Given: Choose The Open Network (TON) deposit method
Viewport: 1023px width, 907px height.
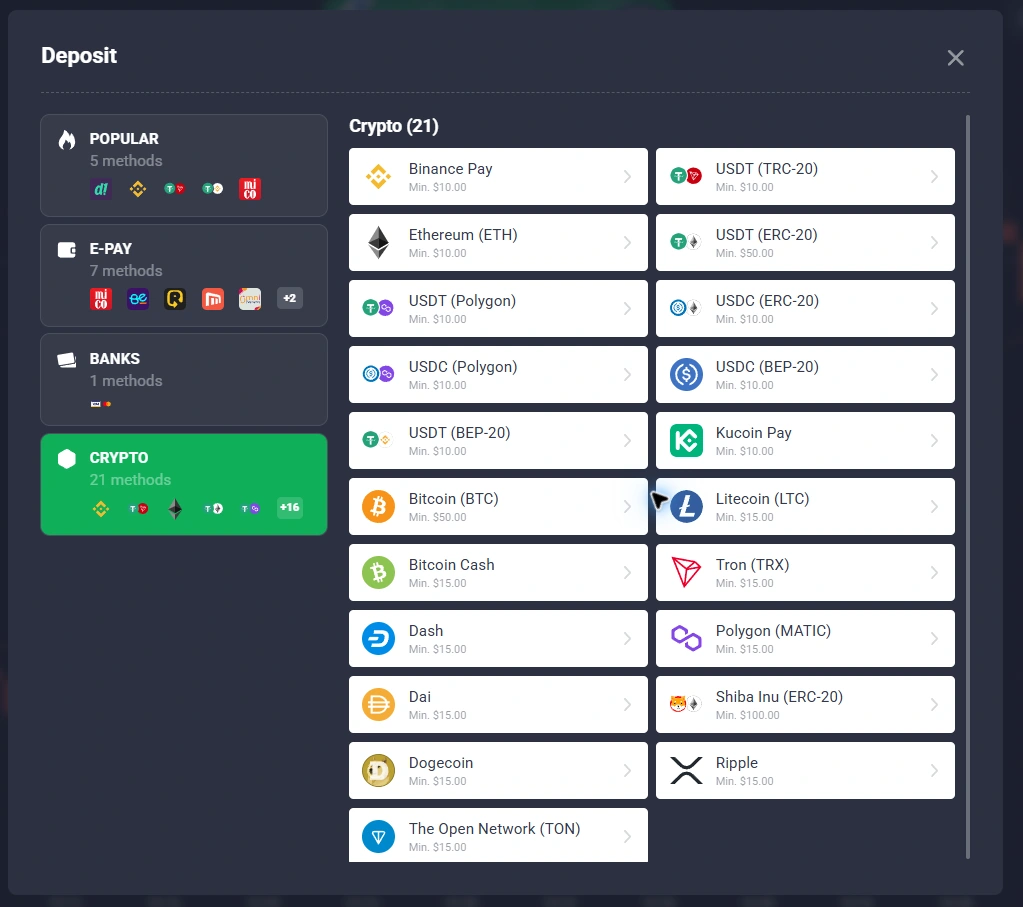Looking at the screenshot, I should point(498,835).
